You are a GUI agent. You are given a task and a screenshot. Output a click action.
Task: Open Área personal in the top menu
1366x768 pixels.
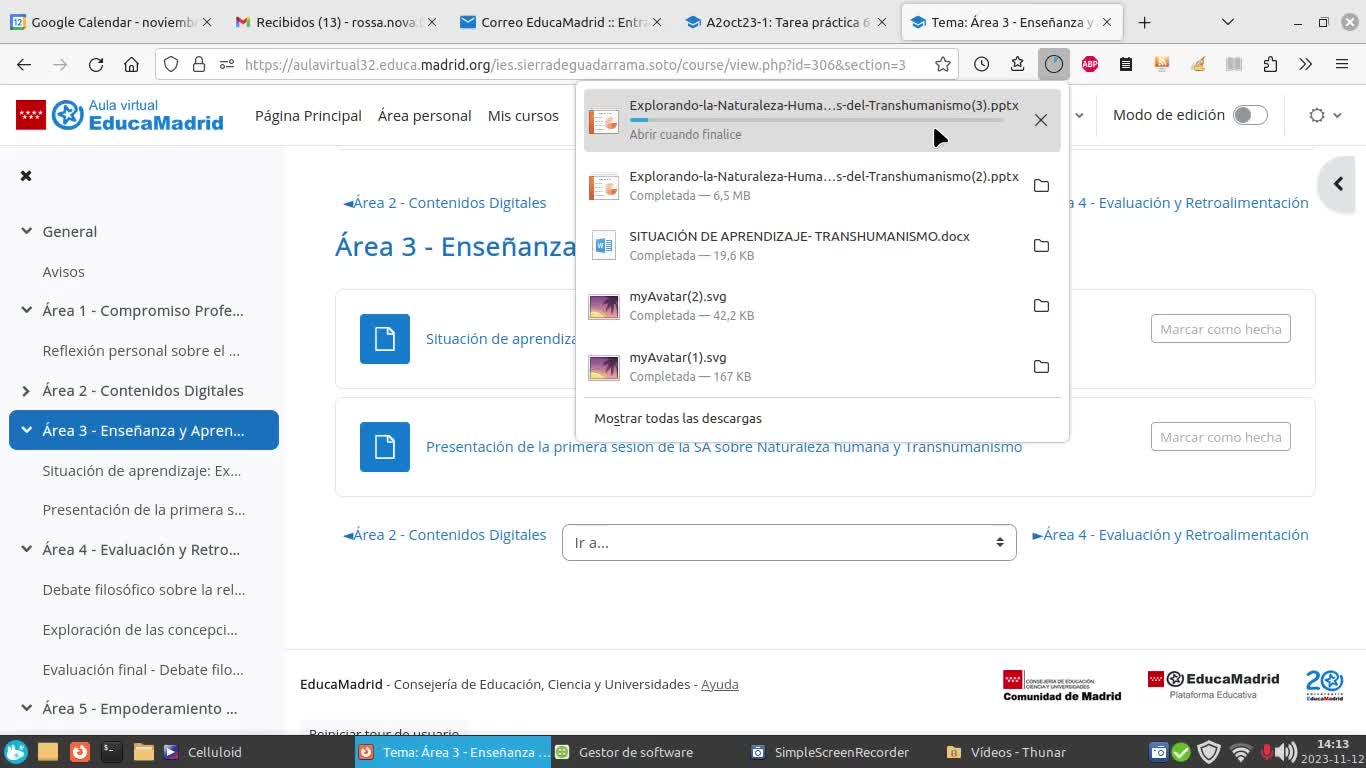pyautogui.click(x=424, y=116)
